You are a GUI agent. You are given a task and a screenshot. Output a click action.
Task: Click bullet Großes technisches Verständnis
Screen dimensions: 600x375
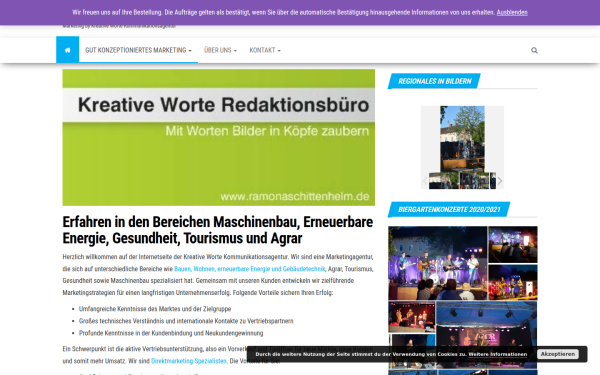point(186,321)
